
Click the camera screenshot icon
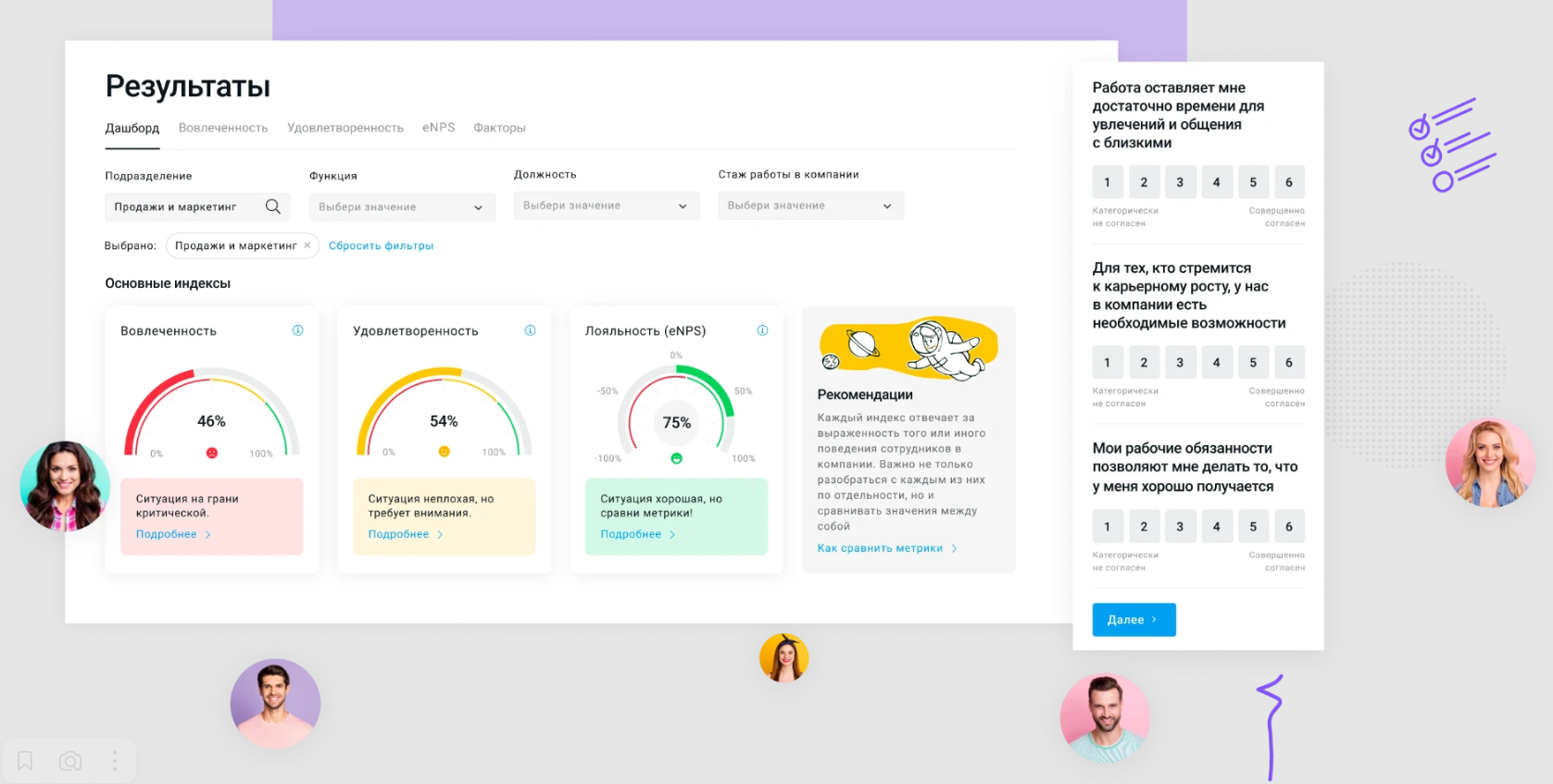pyautogui.click(x=70, y=761)
